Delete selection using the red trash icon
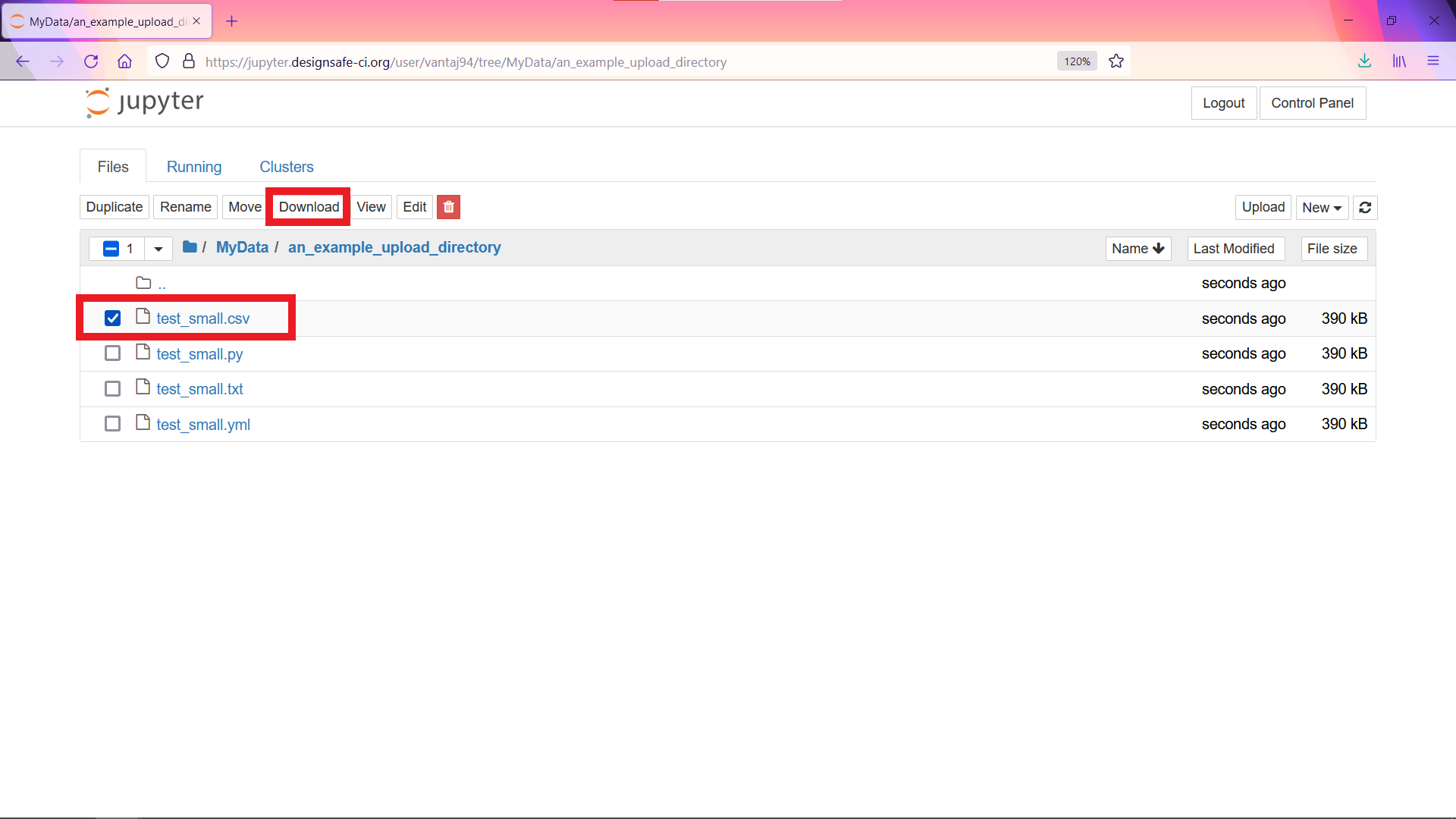The image size is (1456, 819). (448, 206)
